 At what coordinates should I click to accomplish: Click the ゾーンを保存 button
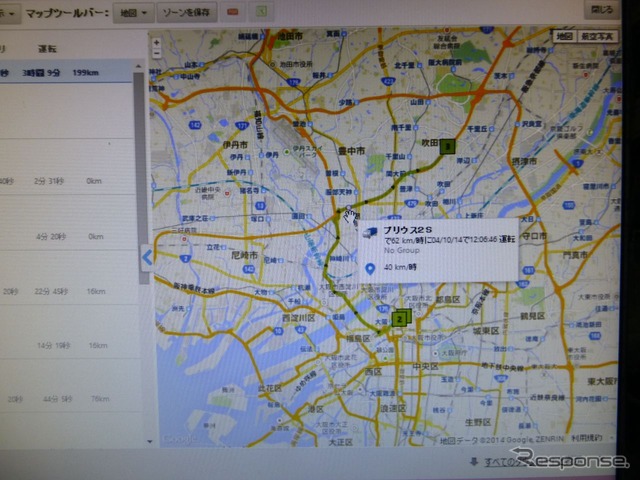click(x=187, y=13)
